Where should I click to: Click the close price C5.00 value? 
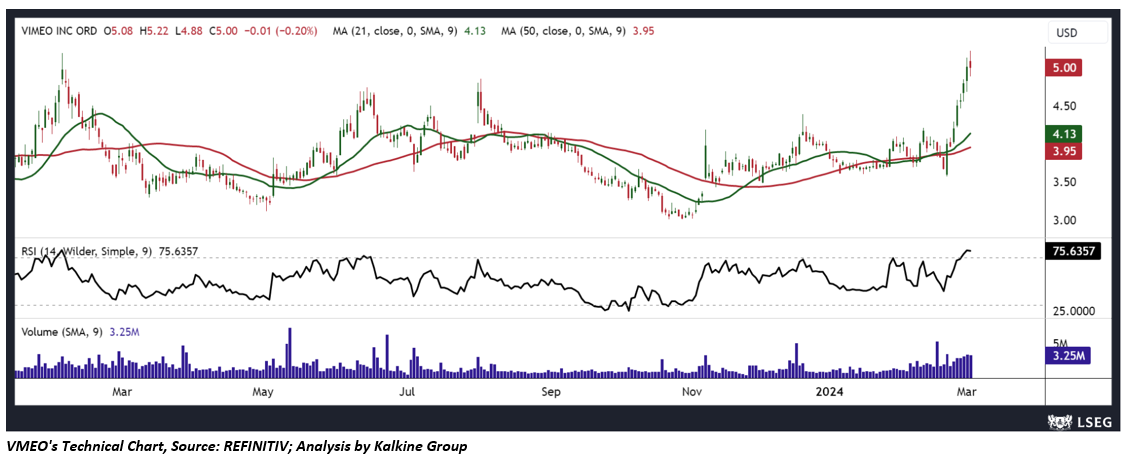click(x=222, y=31)
